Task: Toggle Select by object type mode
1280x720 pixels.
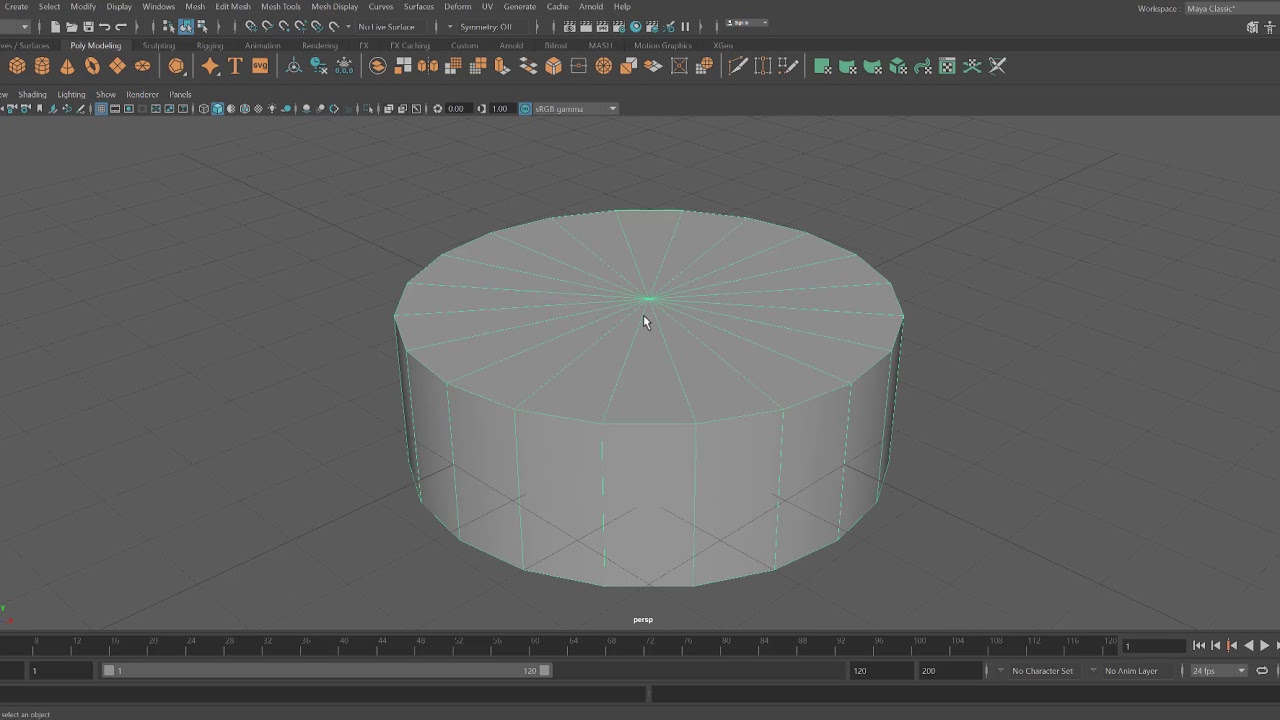Action: pos(186,27)
